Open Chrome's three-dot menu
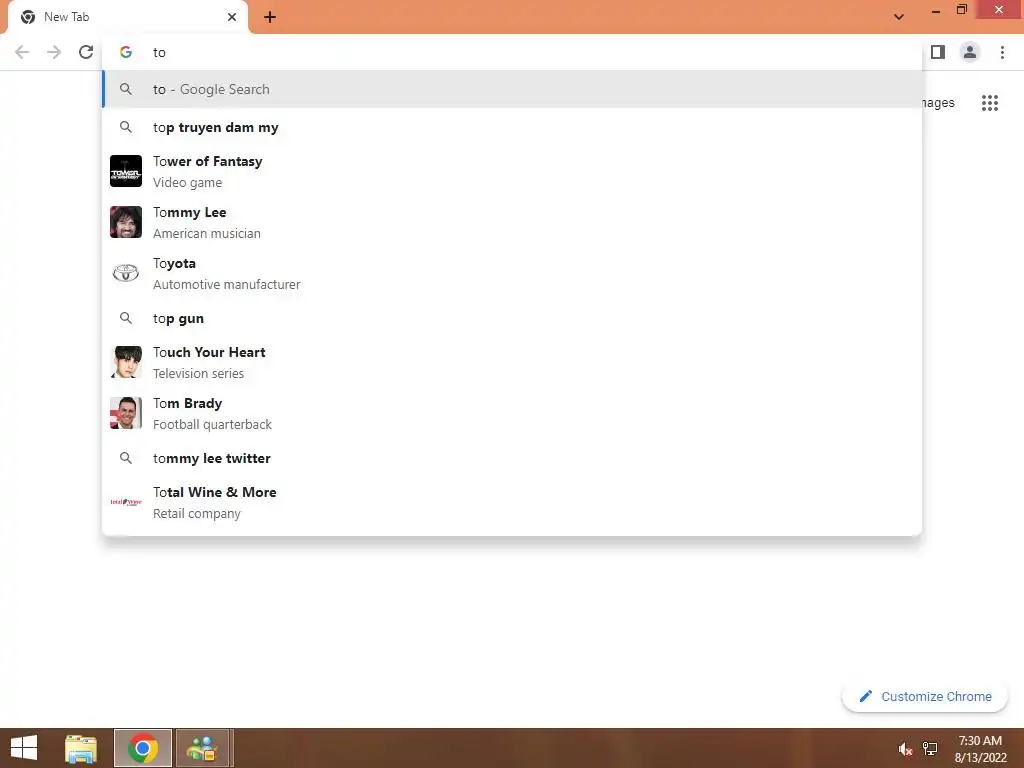The height and width of the screenshot is (768, 1024). coord(1002,52)
